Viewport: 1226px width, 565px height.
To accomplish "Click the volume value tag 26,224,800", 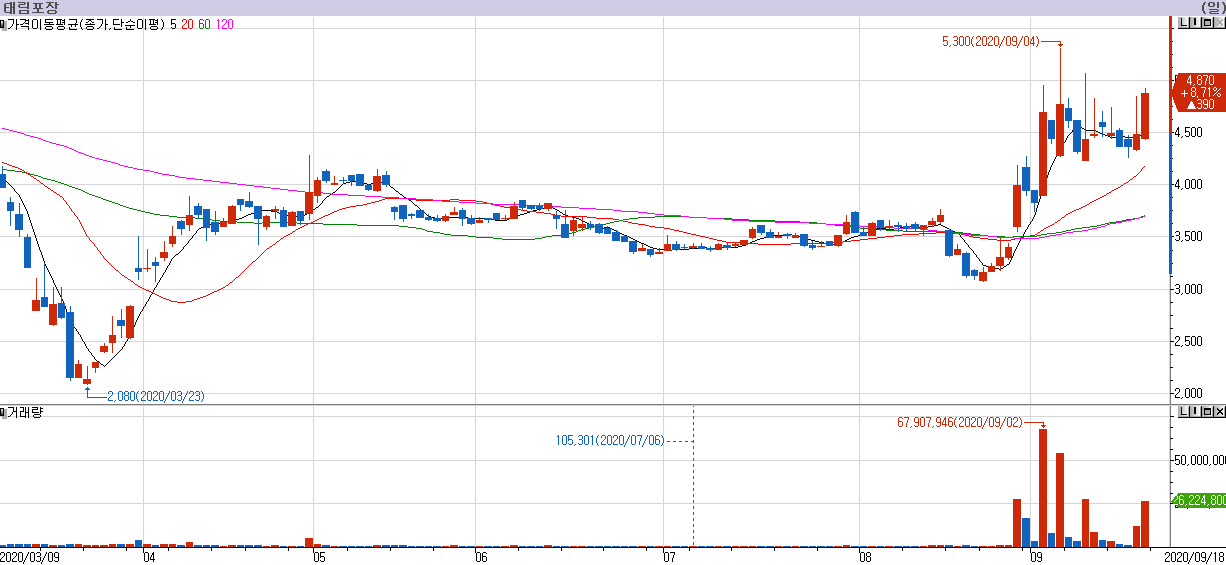I will click(x=1198, y=500).
